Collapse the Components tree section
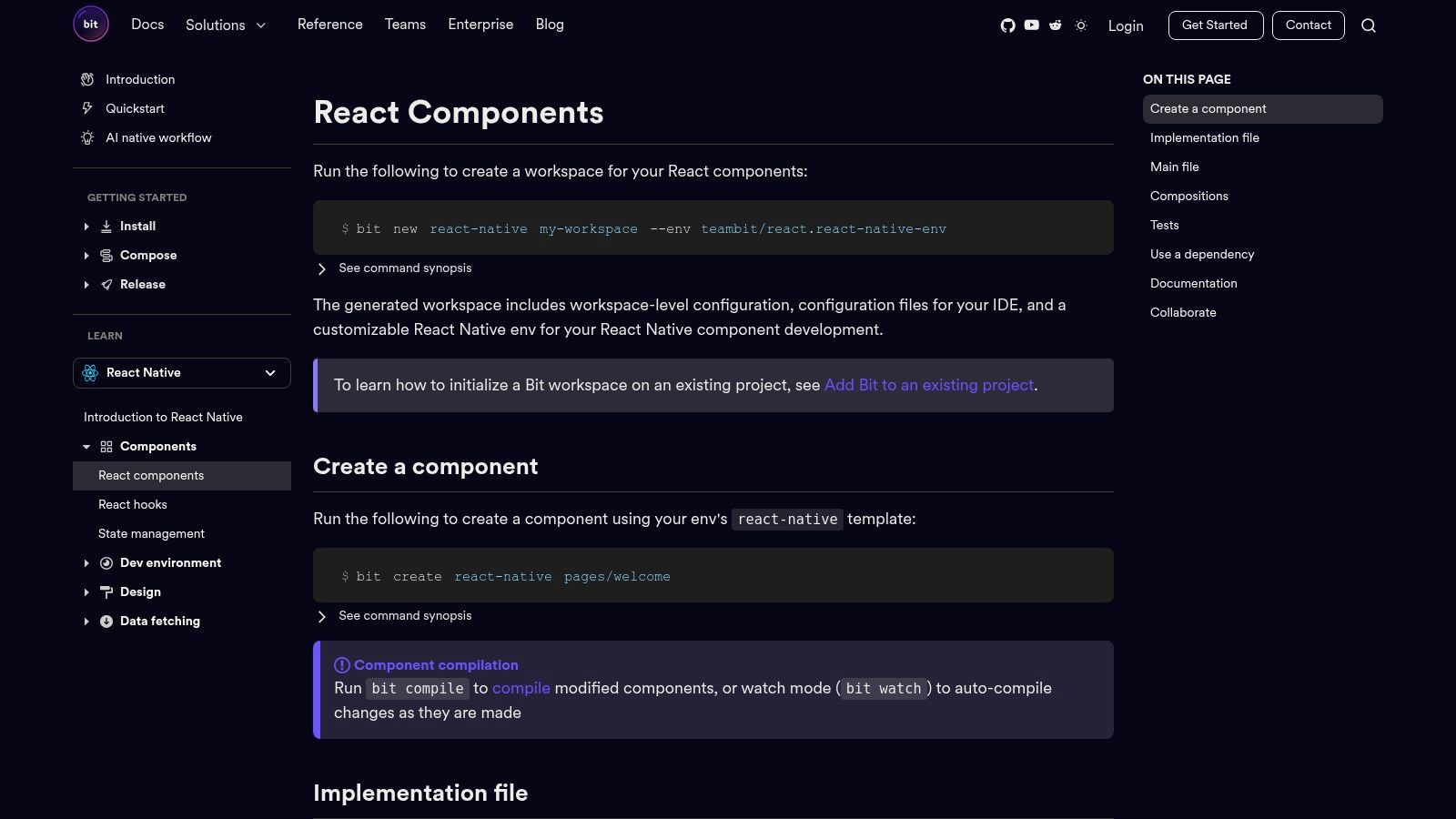The height and width of the screenshot is (819, 1456). coord(86,447)
